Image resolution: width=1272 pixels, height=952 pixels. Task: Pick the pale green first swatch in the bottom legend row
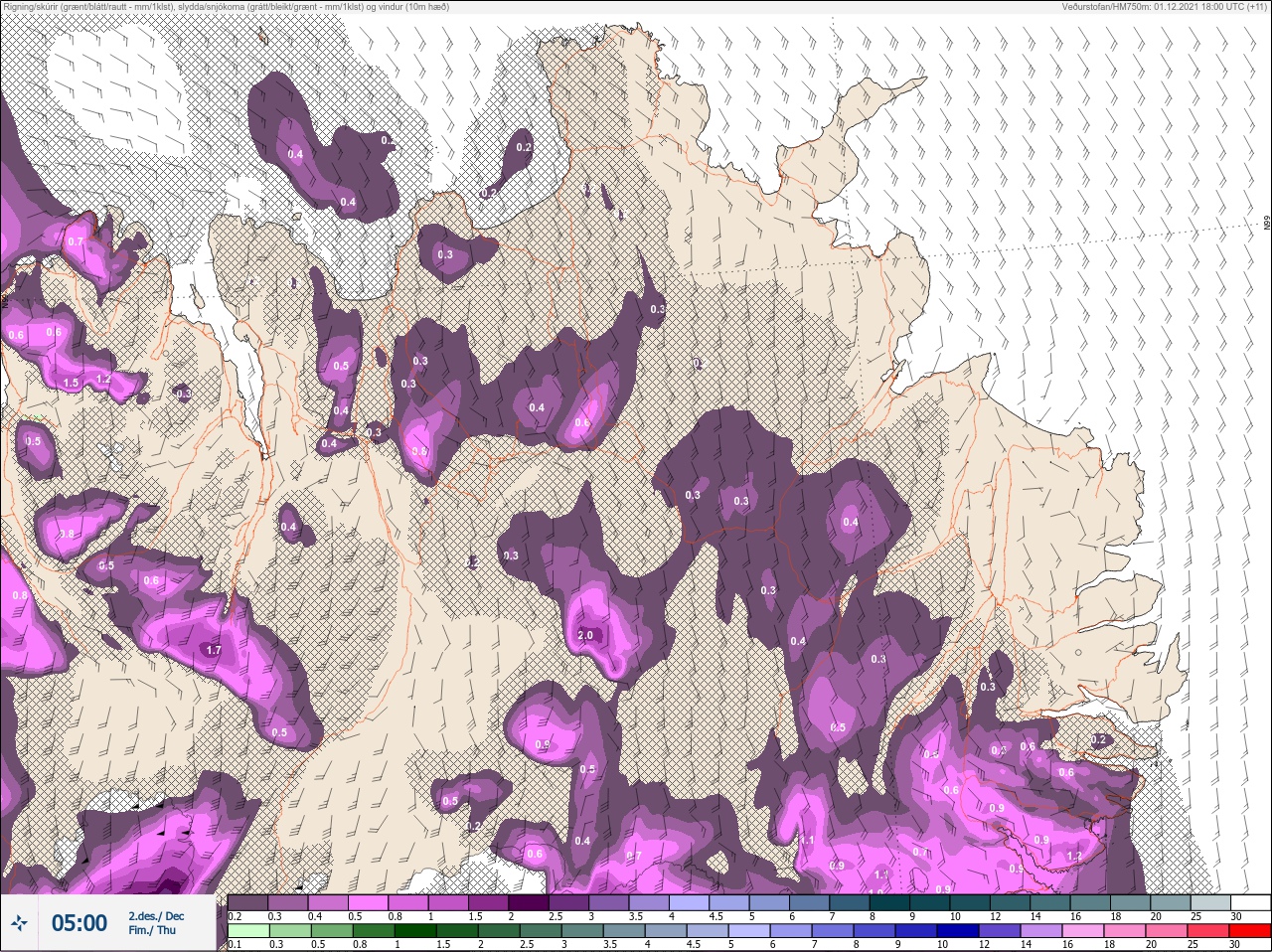pos(247,930)
